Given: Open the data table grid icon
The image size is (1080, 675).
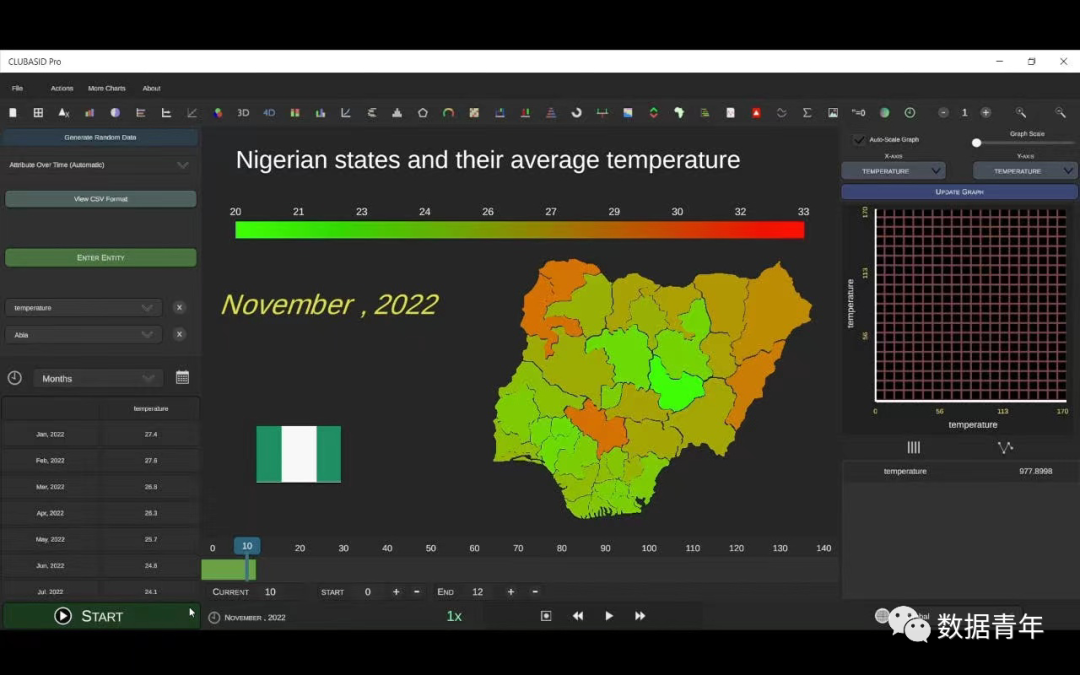Looking at the screenshot, I should 38,112.
